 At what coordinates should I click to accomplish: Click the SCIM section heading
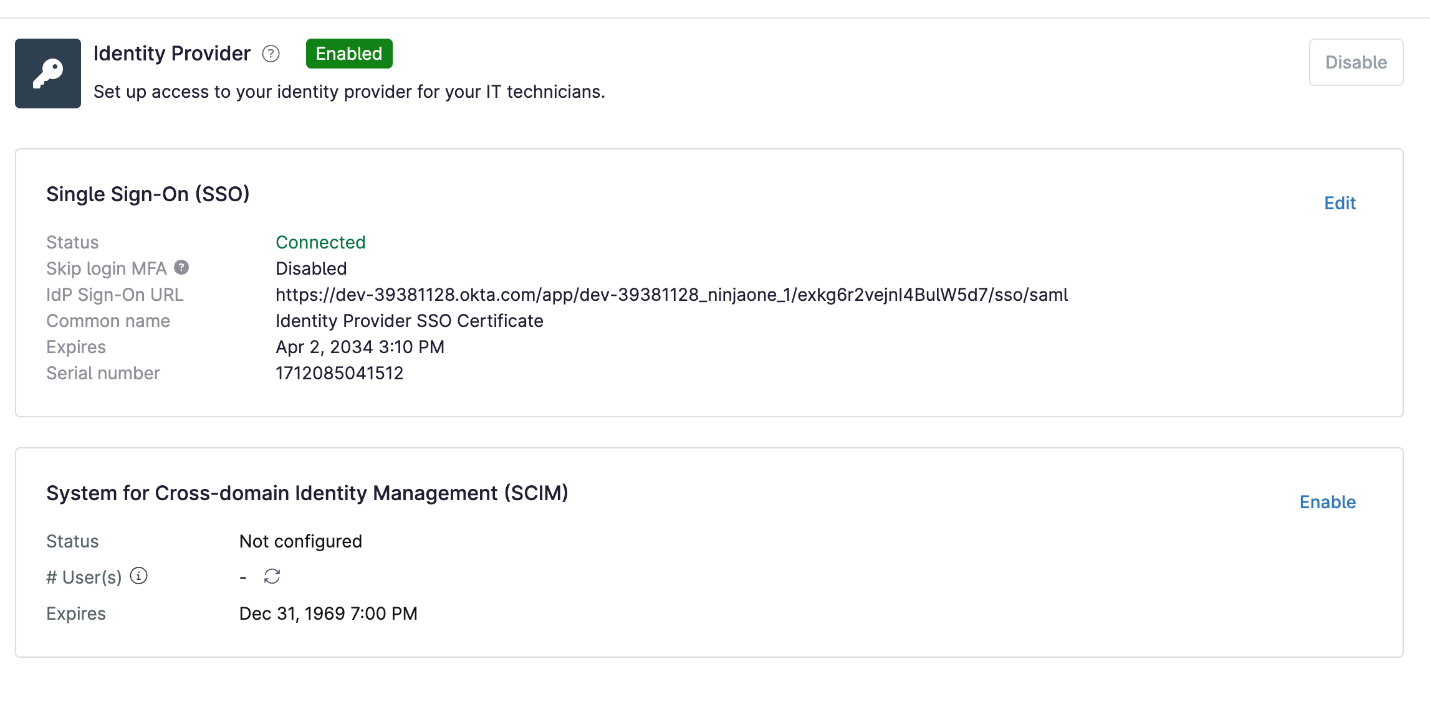click(307, 493)
